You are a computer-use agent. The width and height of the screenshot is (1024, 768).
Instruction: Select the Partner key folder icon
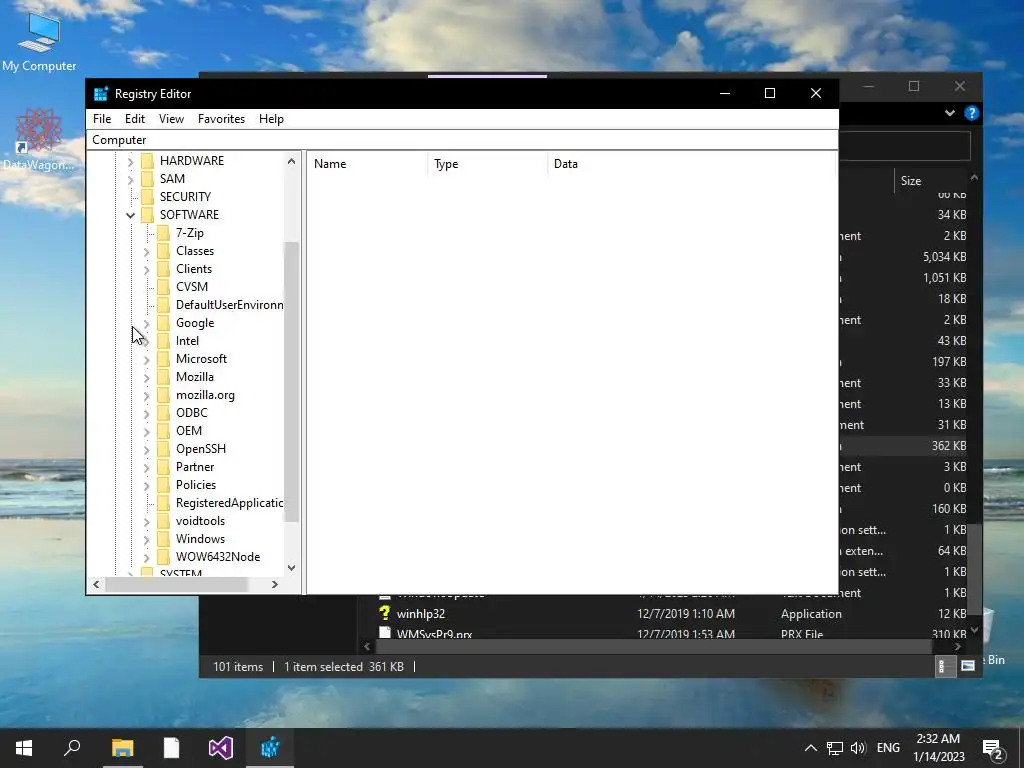163,467
